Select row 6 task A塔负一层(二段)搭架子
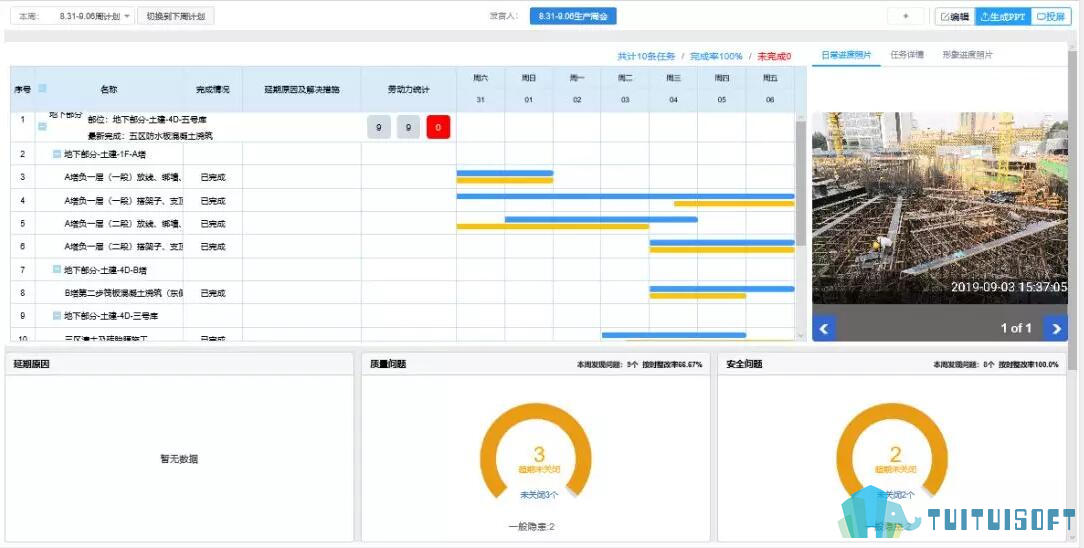Viewport: 1084px width, 548px height. pyautogui.click(x=124, y=247)
